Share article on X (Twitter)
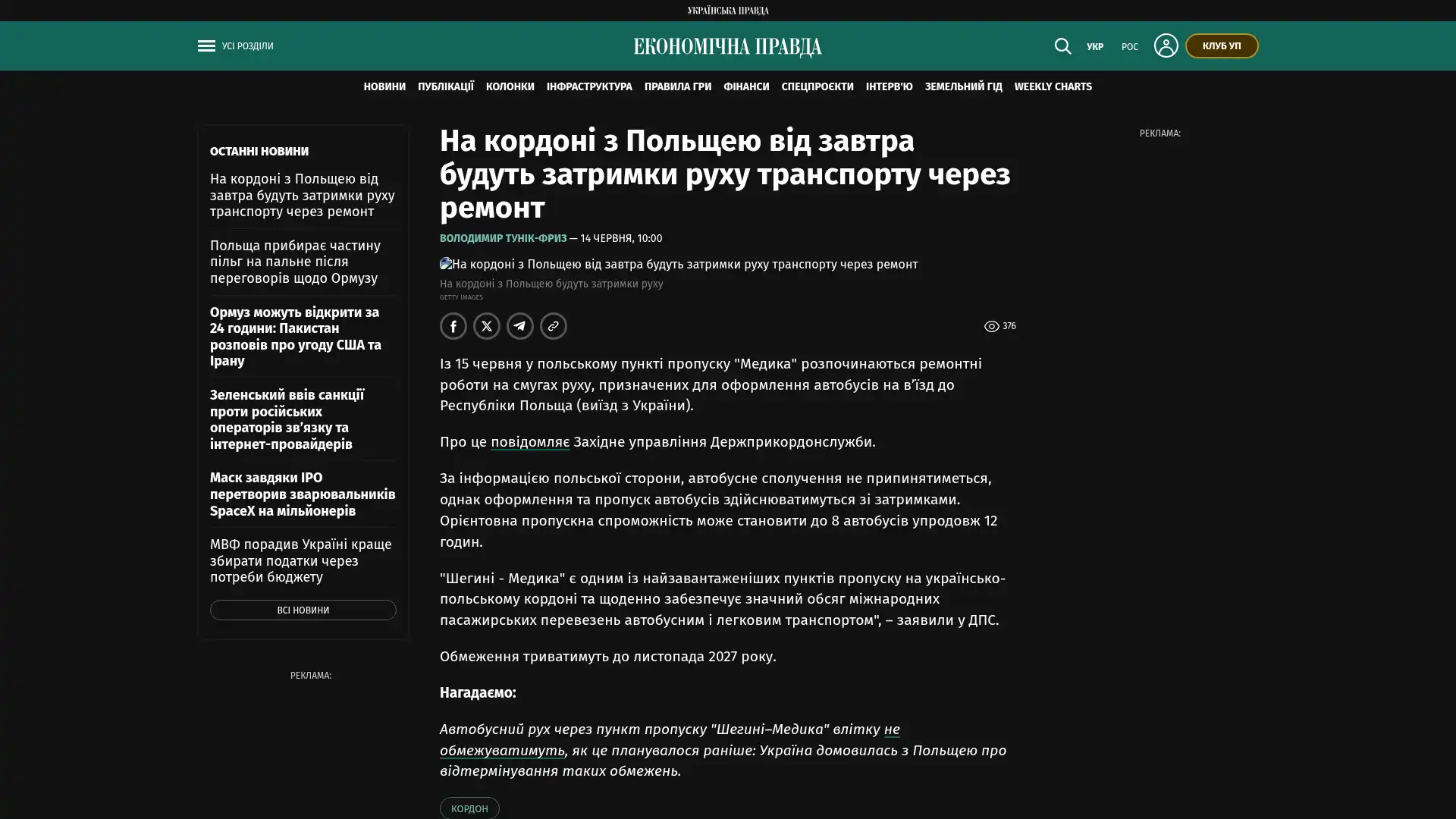 pos(487,326)
